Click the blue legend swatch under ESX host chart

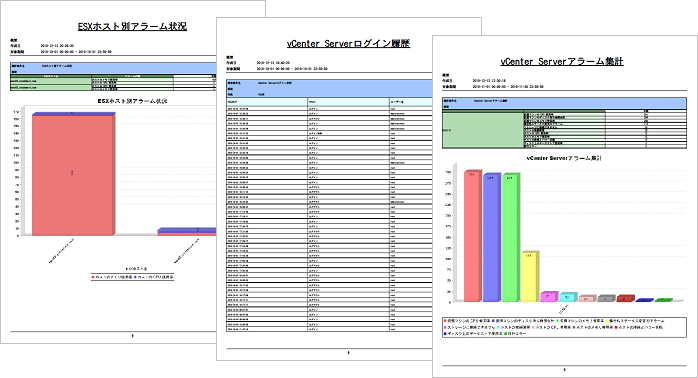pyautogui.click(x=135, y=277)
